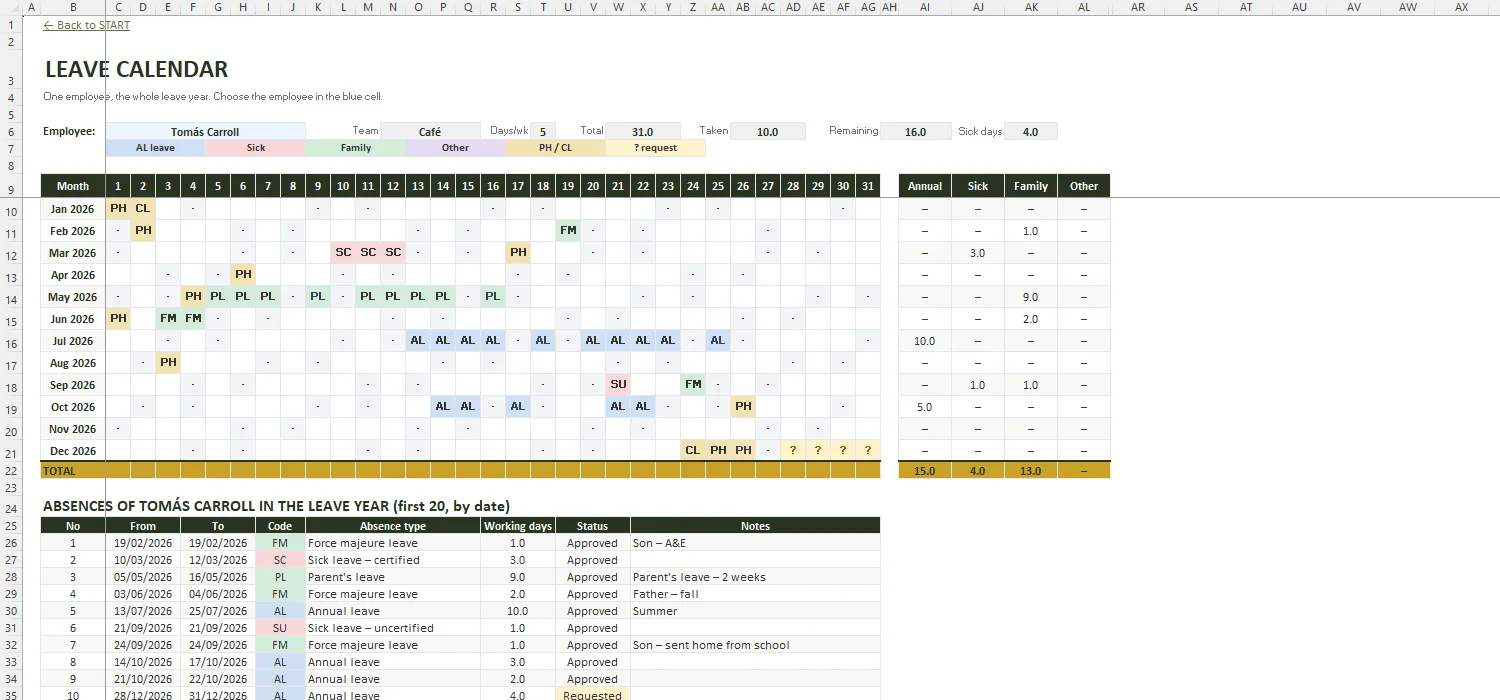Click the Parent's leave absence type cell
1500x700 pixels.
click(393, 577)
